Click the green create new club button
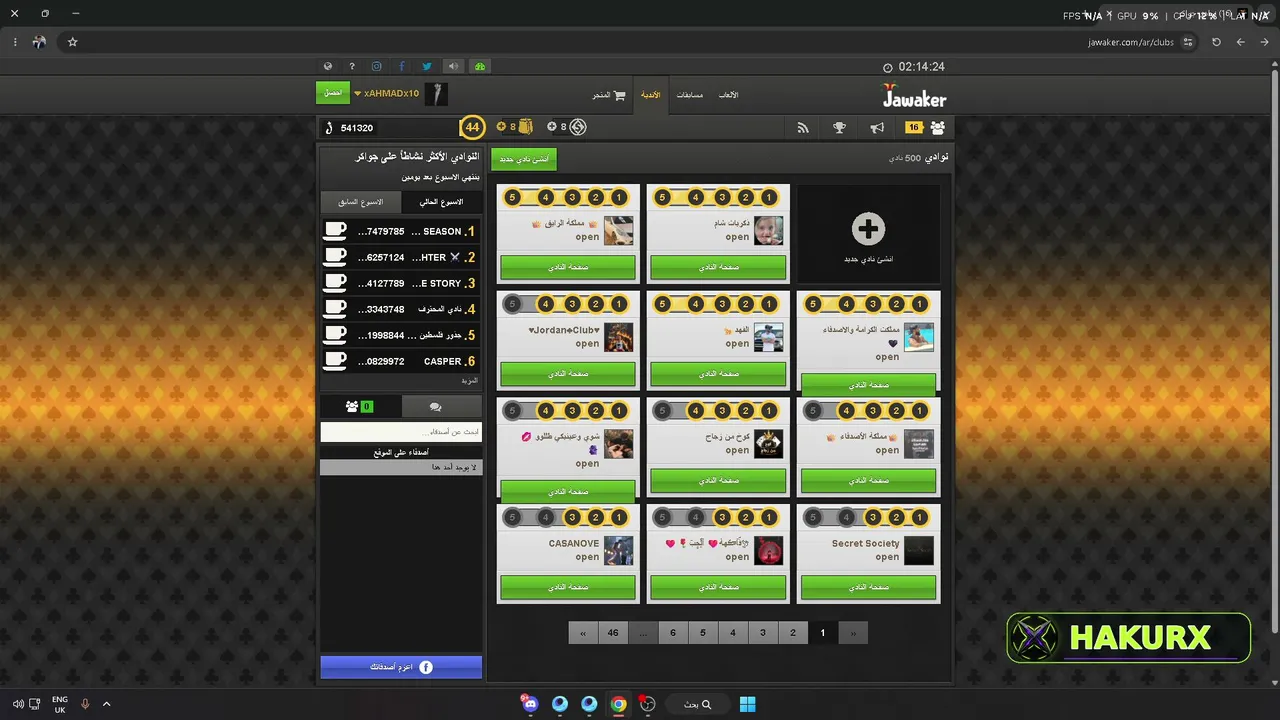 pyautogui.click(x=524, y=159)
